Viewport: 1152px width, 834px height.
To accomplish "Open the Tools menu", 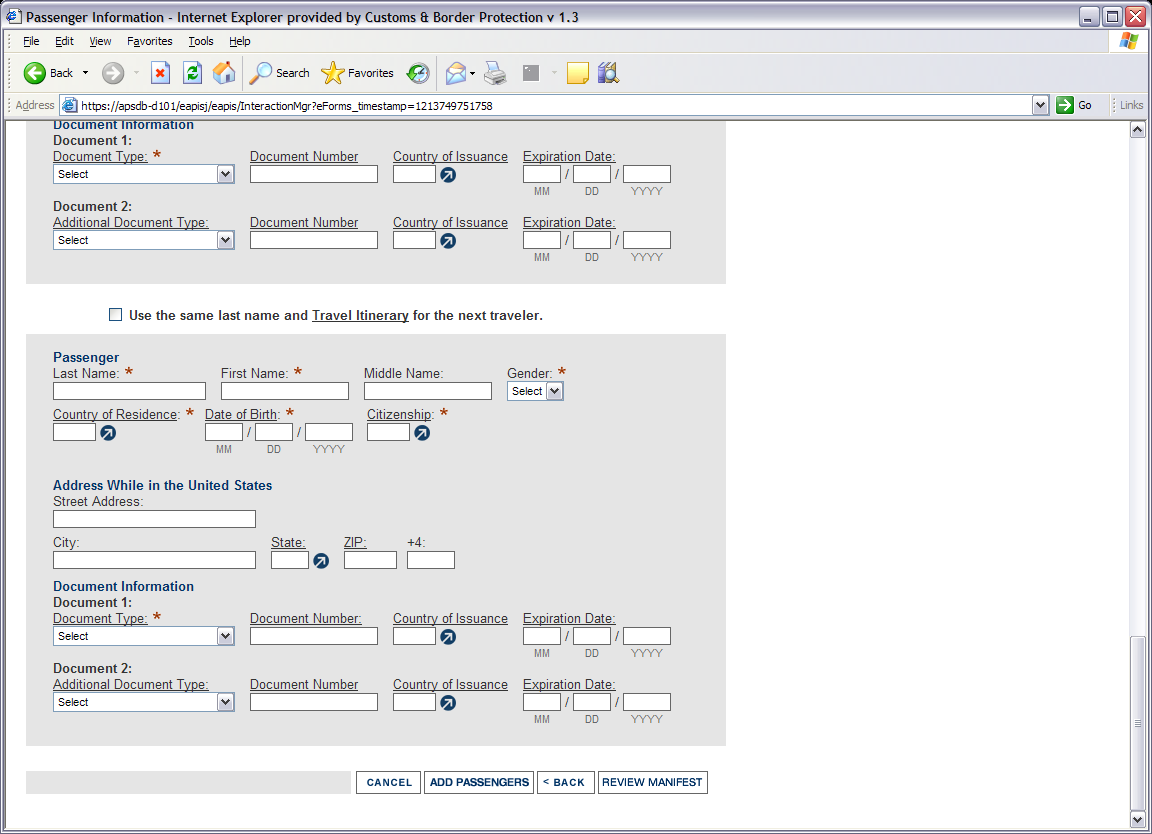I will tap(201, 41).
